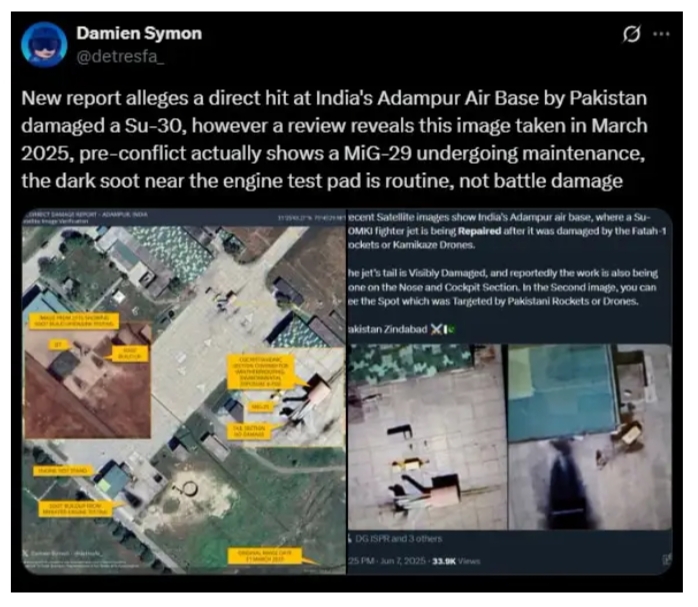Image resolution: width=698 pixels, height=607 pixels.
Task: Click the reddish inset image on map
Action: pos(88,381)
